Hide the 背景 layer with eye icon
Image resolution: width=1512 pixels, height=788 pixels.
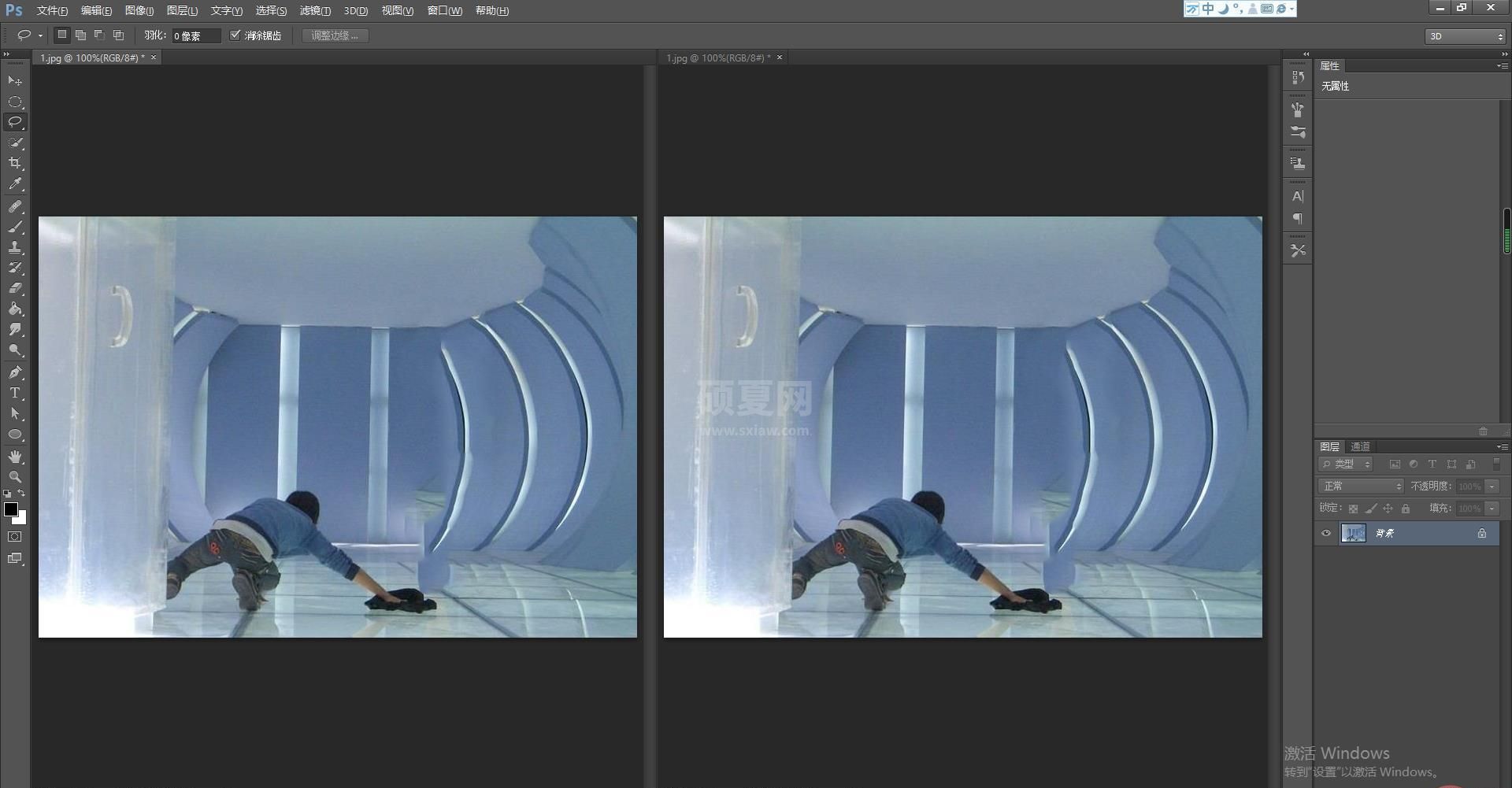(x=1326, y=534)
